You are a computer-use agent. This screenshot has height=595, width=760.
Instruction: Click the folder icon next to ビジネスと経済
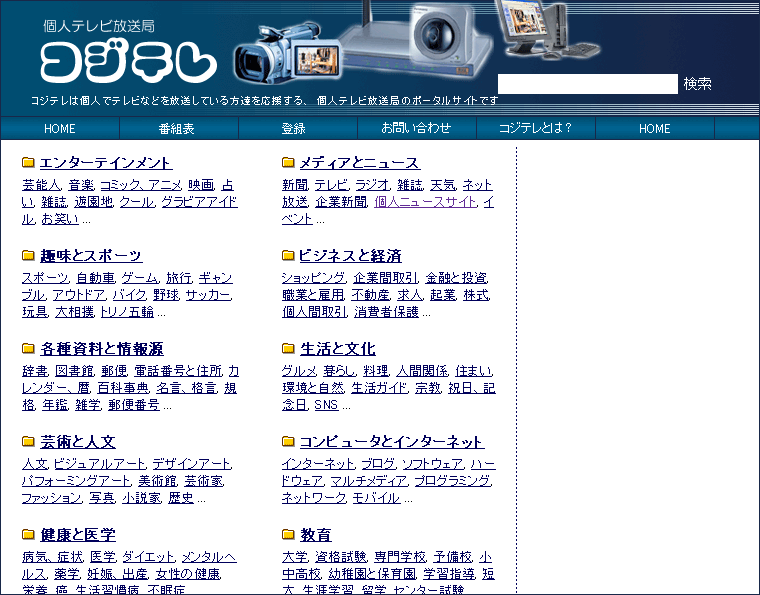(288, 256)
